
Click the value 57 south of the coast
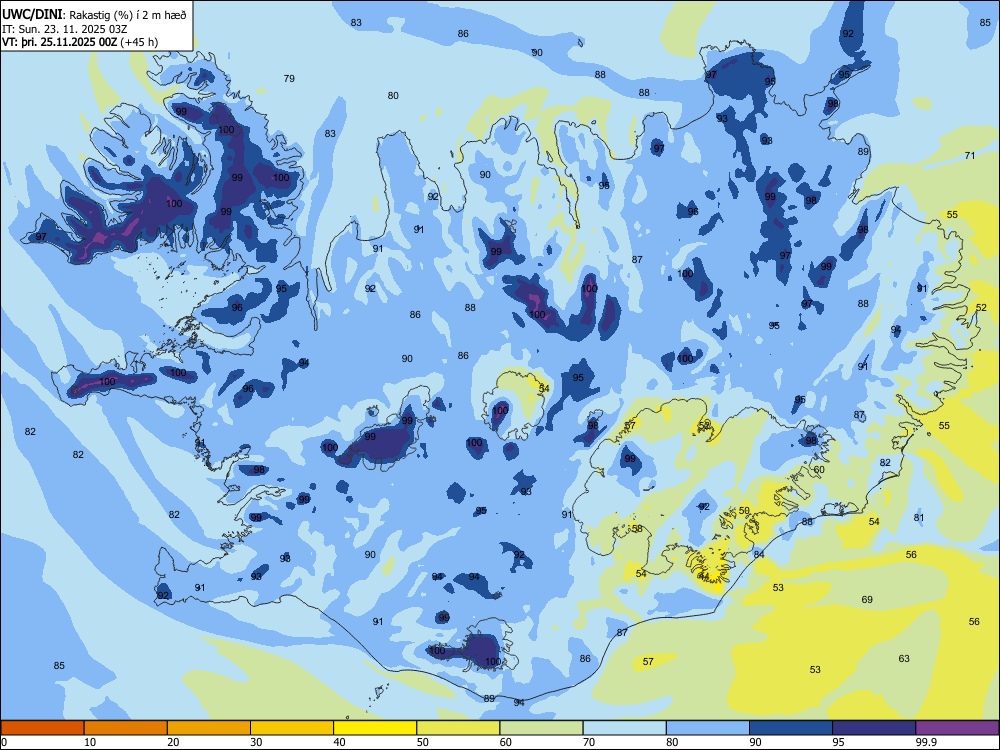tap(648, 661)
